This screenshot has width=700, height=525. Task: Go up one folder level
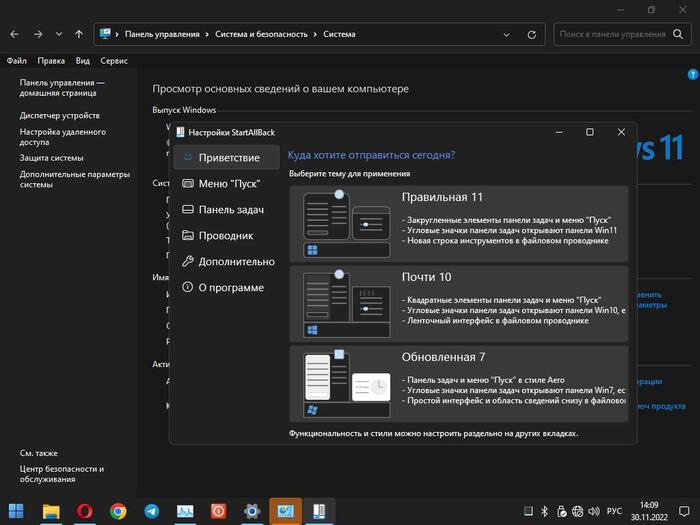(x=79, y=34)
